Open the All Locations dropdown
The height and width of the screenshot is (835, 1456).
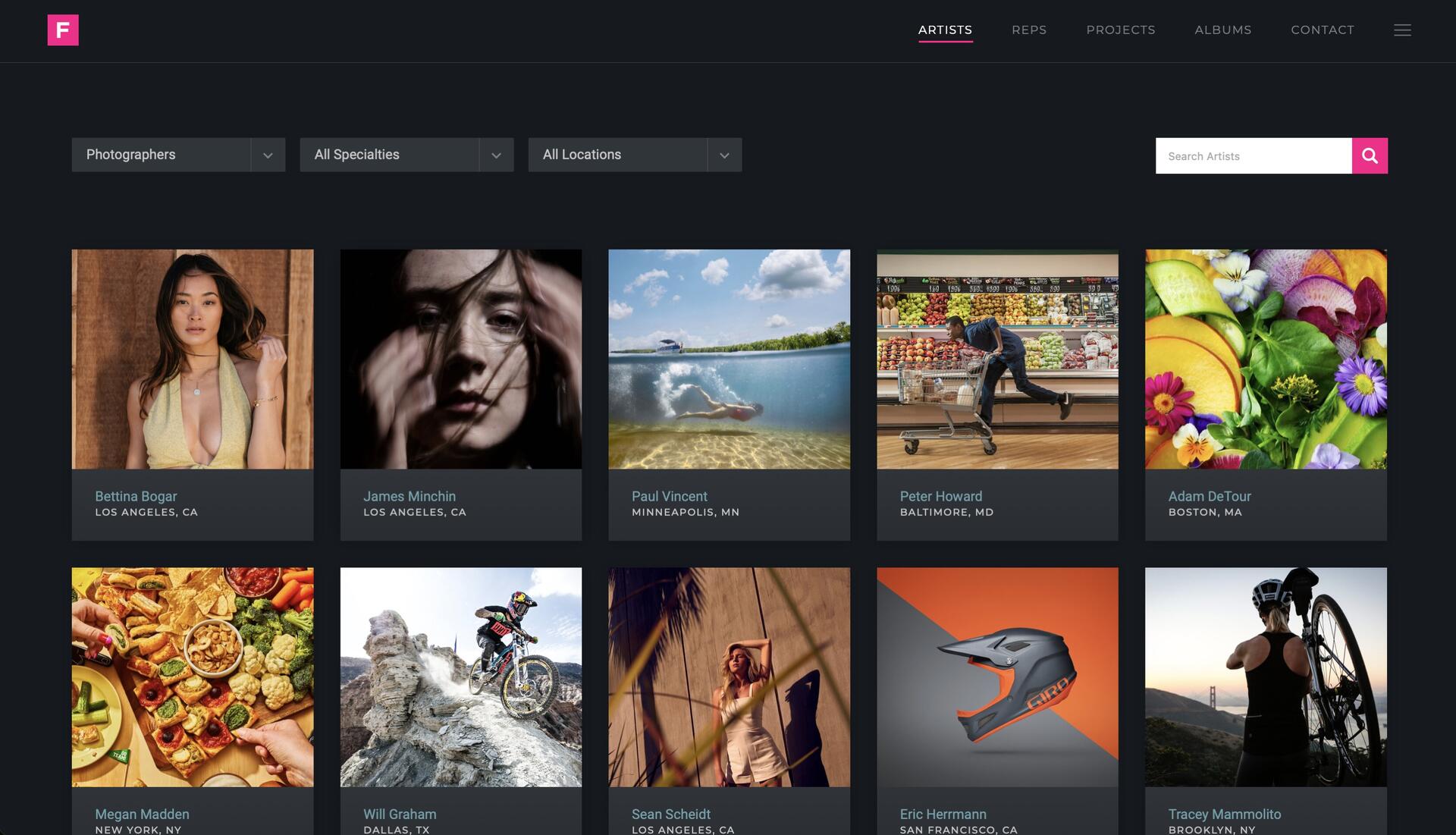point(635,155)
